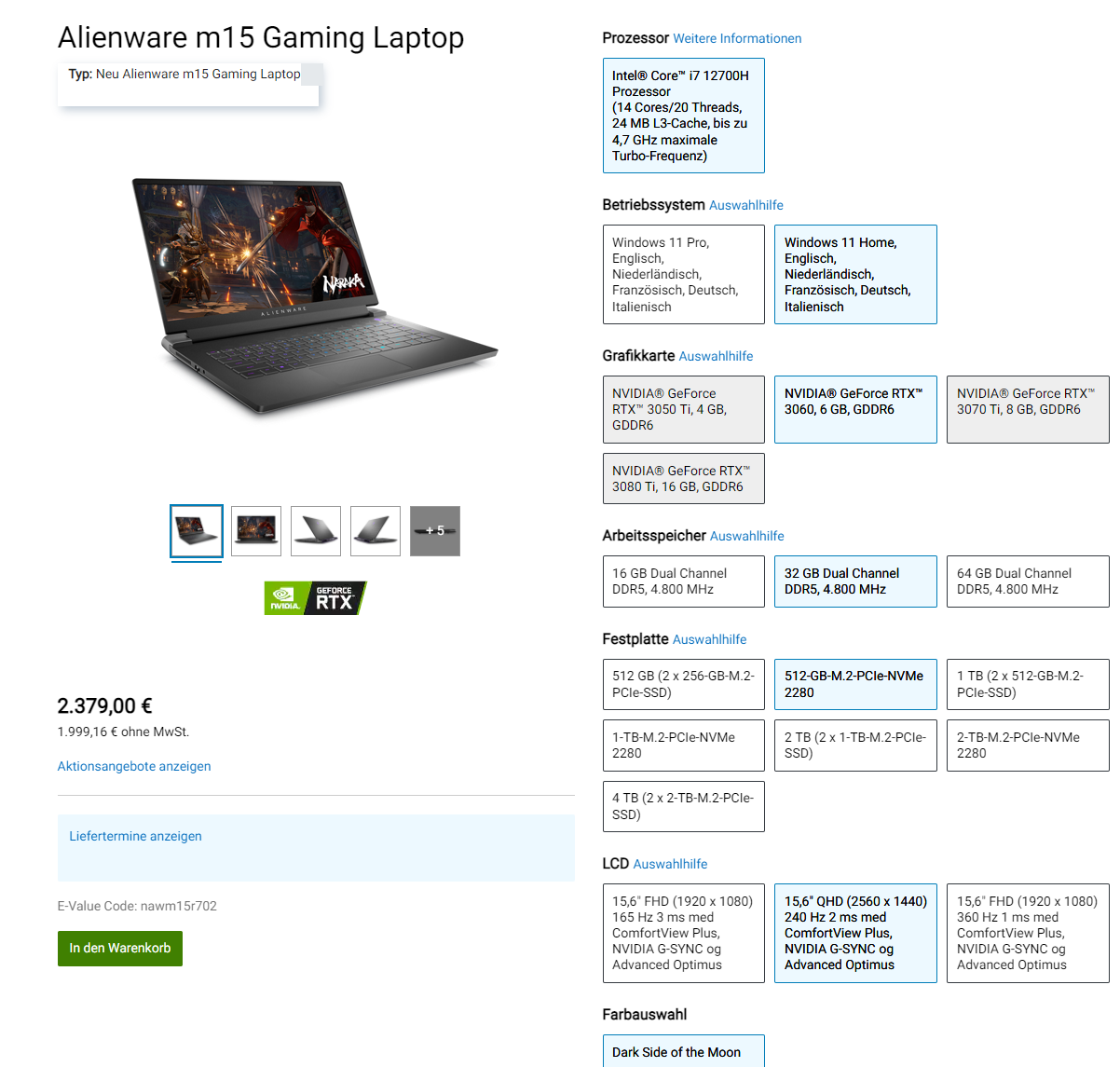Select the second laptop thumbnail image
This screenshot has width=1120, height=1067.
(256, 531)
